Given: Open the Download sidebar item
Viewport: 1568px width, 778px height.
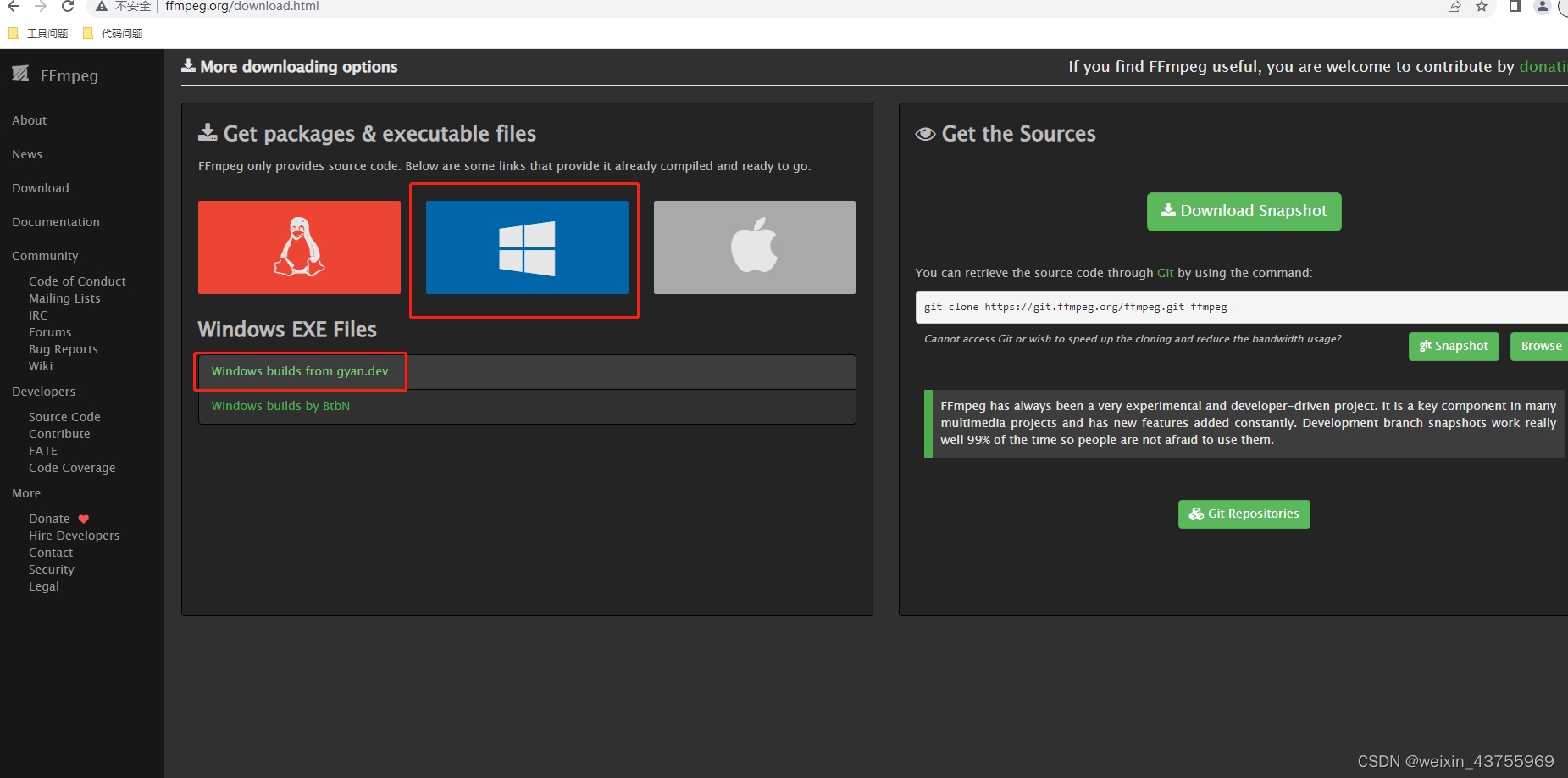Looking at the screenshot, I should point(41,188).
